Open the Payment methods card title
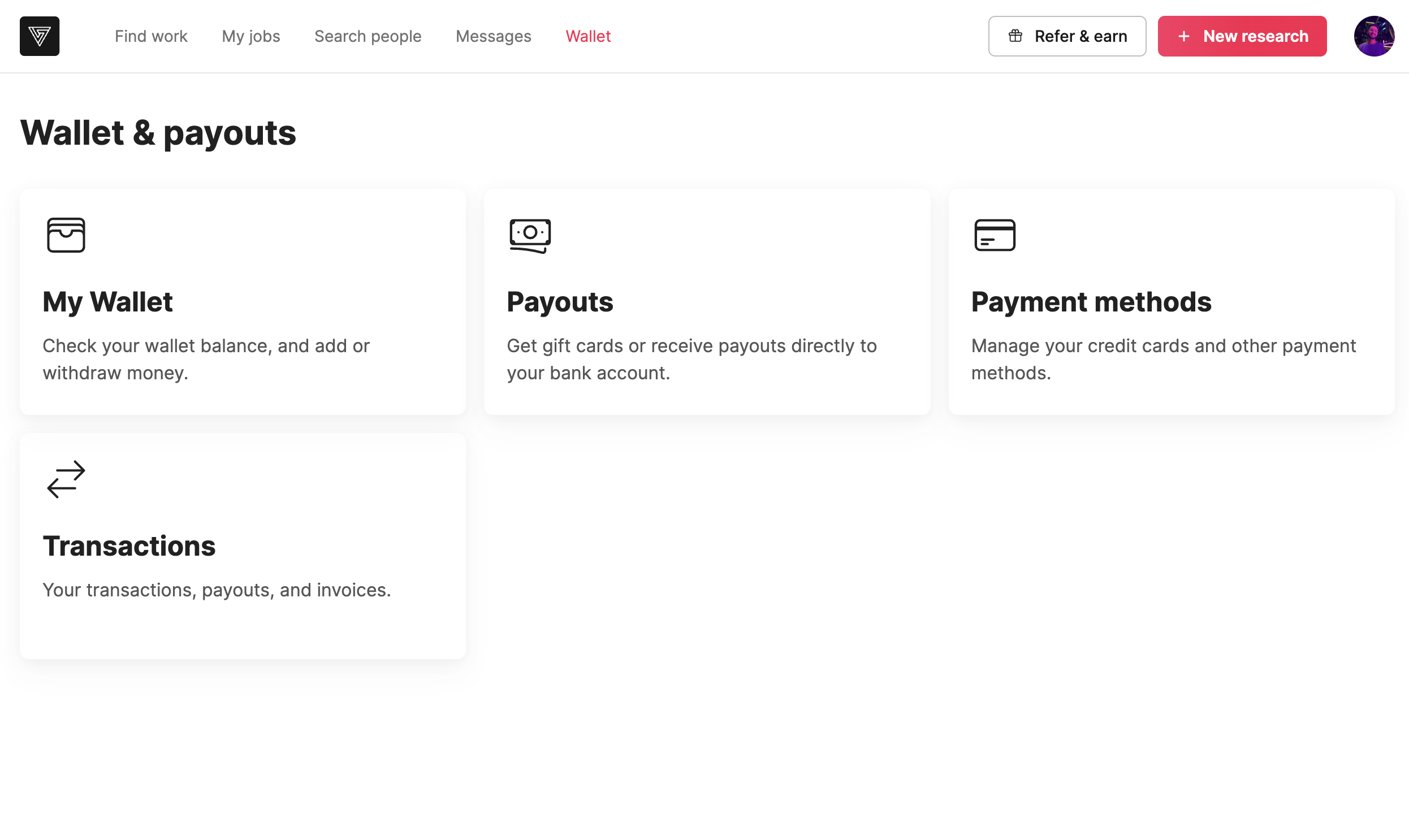 tap(1091, 302)
